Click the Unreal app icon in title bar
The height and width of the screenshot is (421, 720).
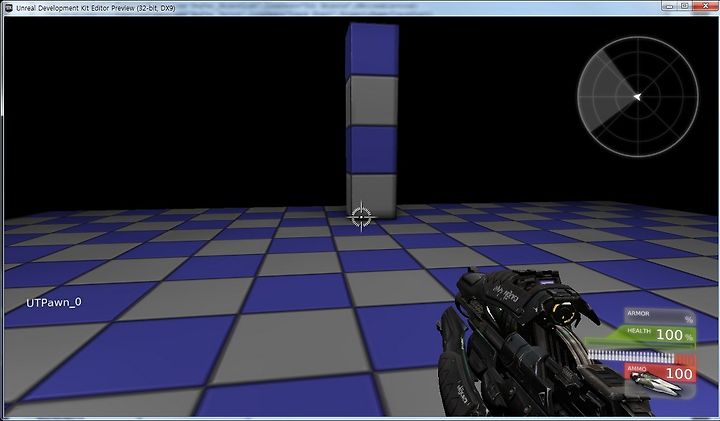8,7
